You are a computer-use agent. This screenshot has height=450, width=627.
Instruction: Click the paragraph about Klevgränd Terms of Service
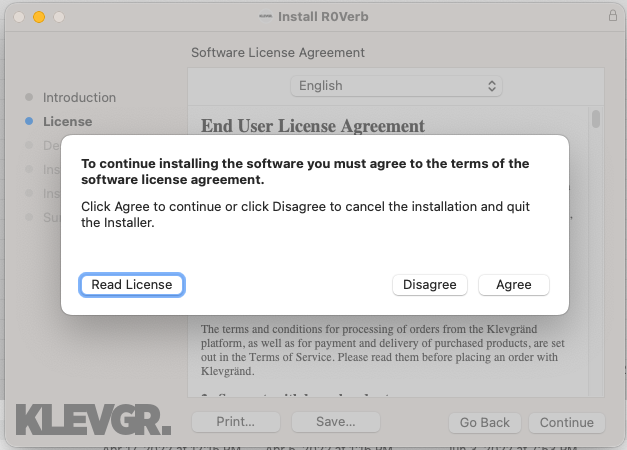[x=383, y=350]
